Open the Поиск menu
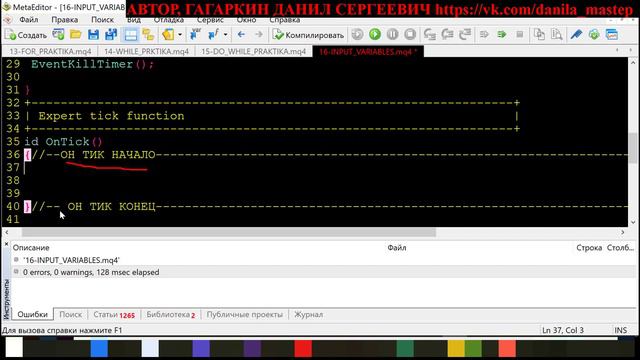 tap(102, 20)
